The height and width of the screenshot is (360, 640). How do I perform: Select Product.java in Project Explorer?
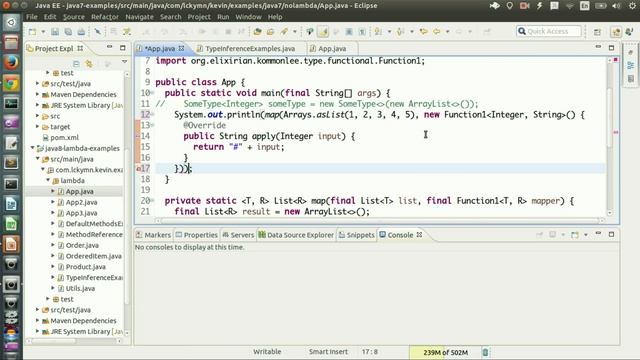tap(86, 267)
